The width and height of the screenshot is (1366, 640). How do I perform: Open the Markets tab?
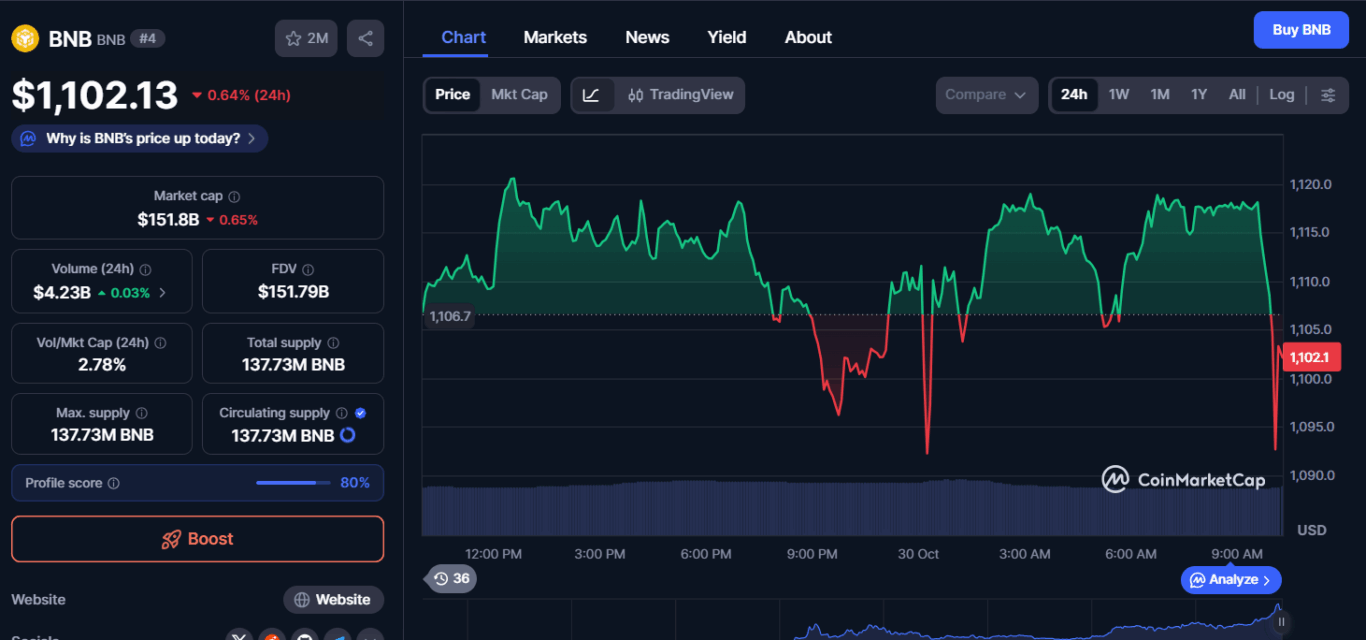click(x=555, y=37)
